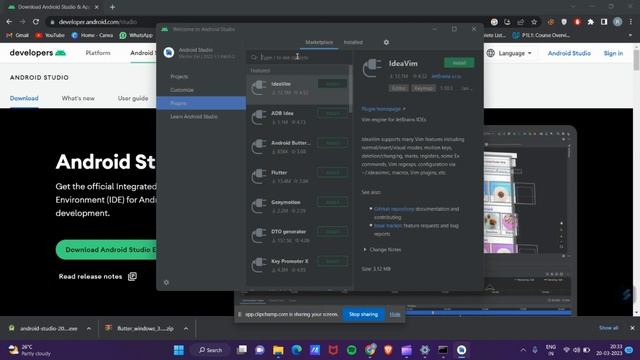Click the ADB Idea plugin icon

(x=259, y=117)
